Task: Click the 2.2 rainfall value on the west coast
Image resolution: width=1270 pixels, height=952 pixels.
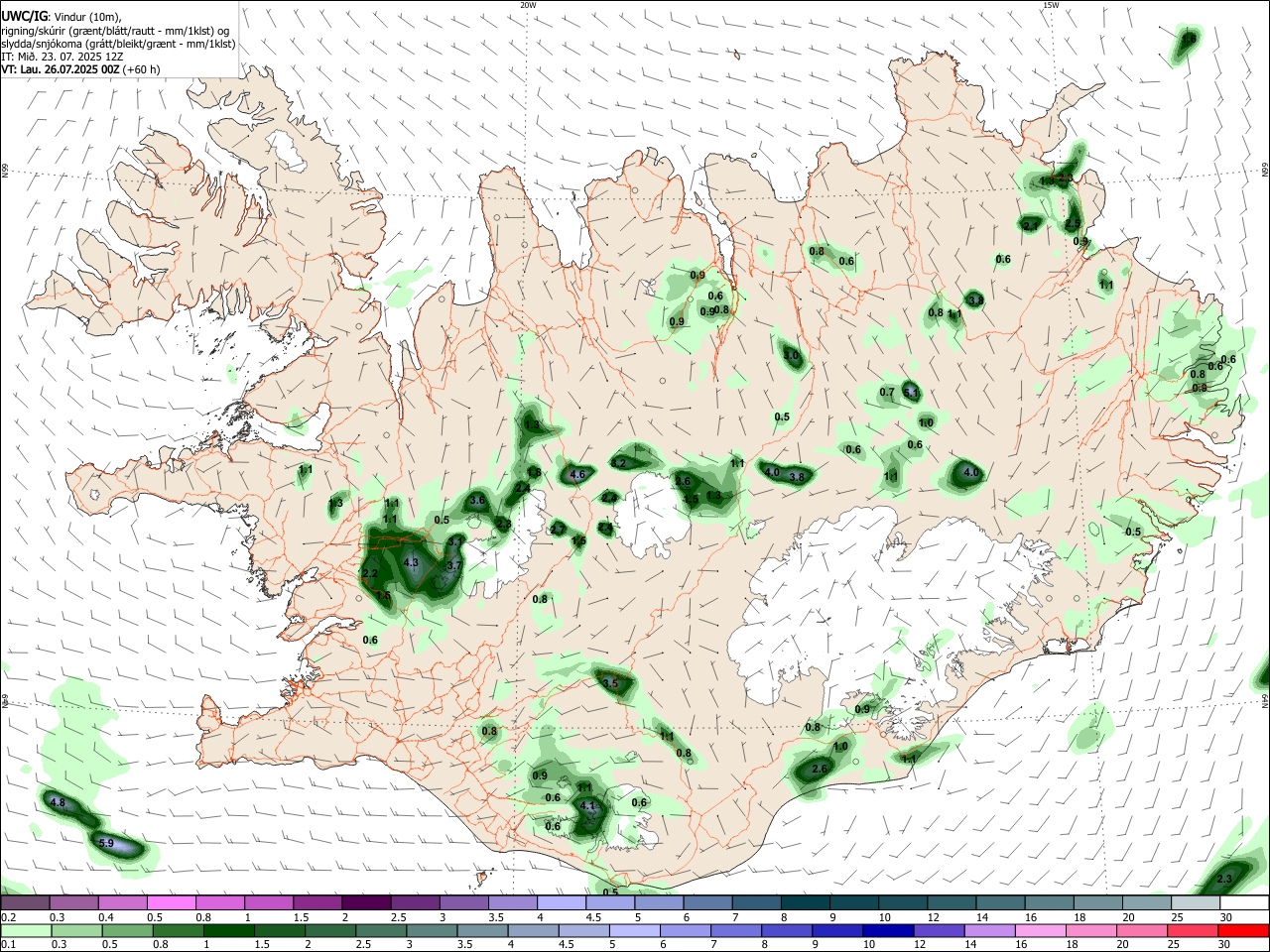Action: [371, 574]
